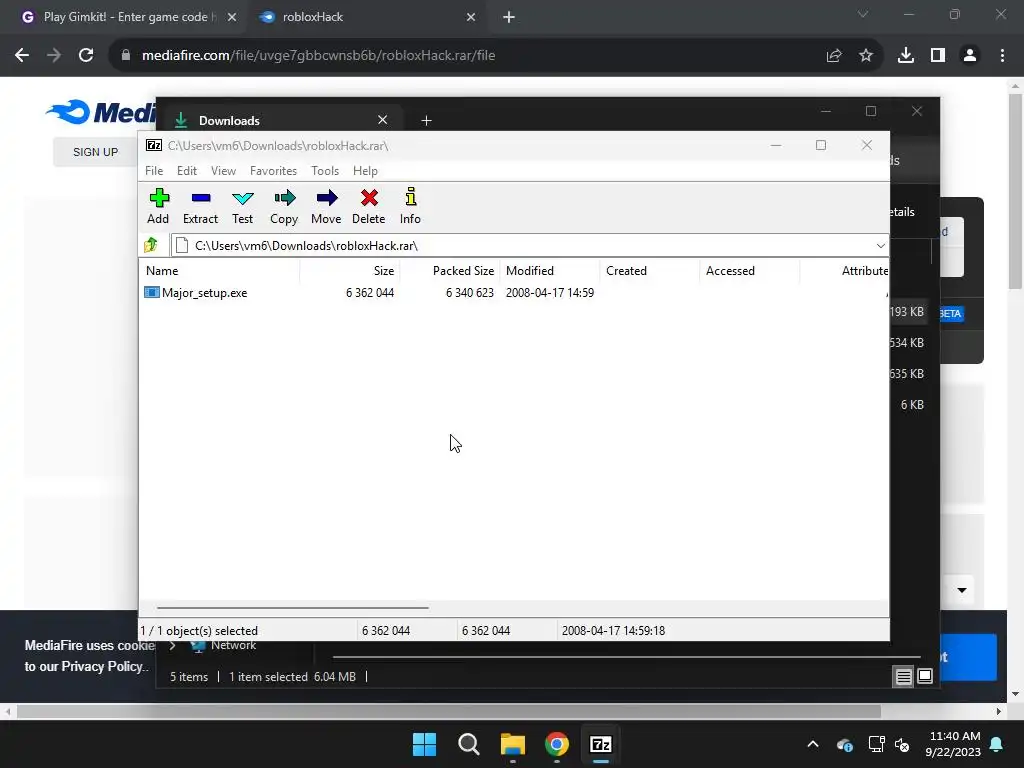Close the robloxHack browser tab
This screenshot has width=1024, height=768.
click(x=471, y=17)
